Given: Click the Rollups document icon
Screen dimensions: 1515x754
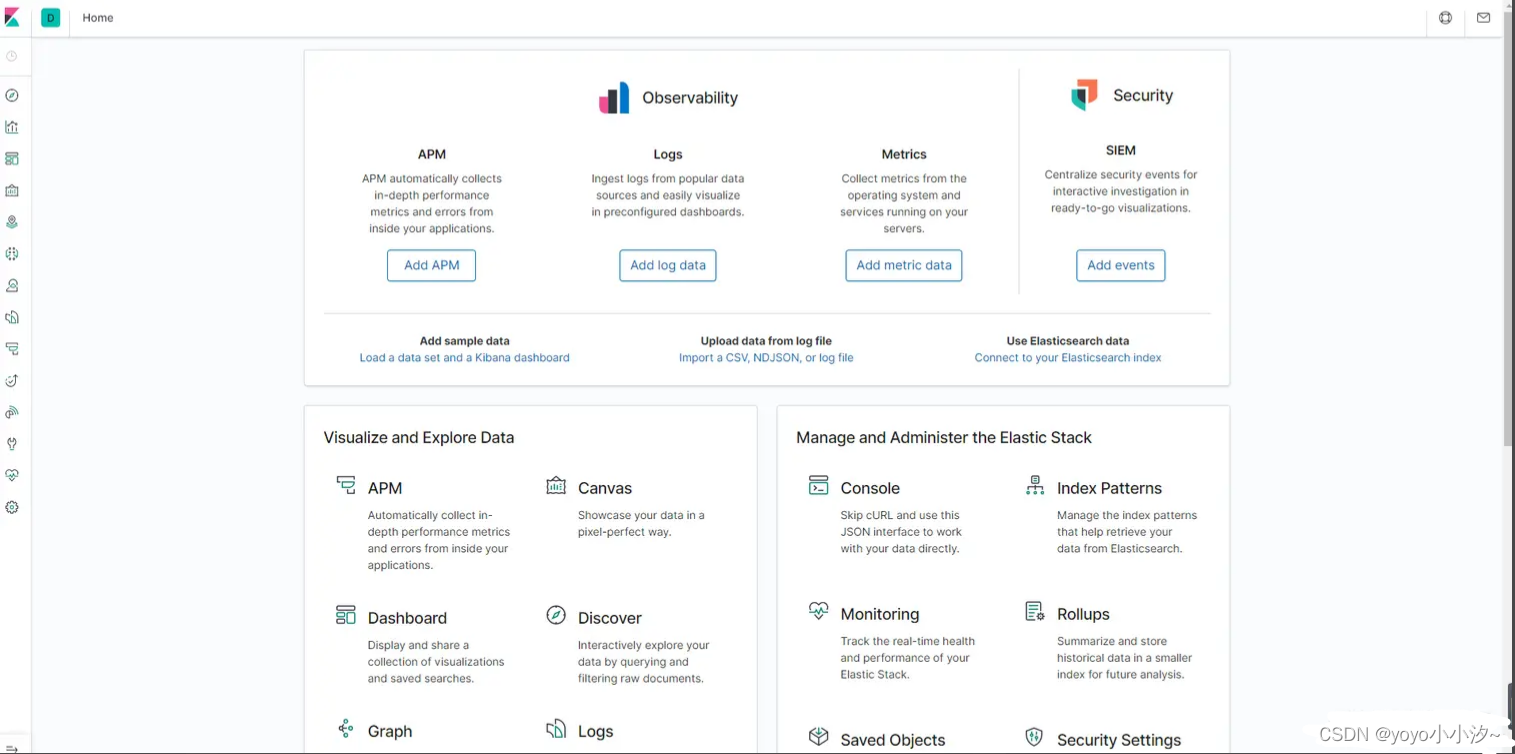Looking at the screenshot, I should tap(1035, 611).
